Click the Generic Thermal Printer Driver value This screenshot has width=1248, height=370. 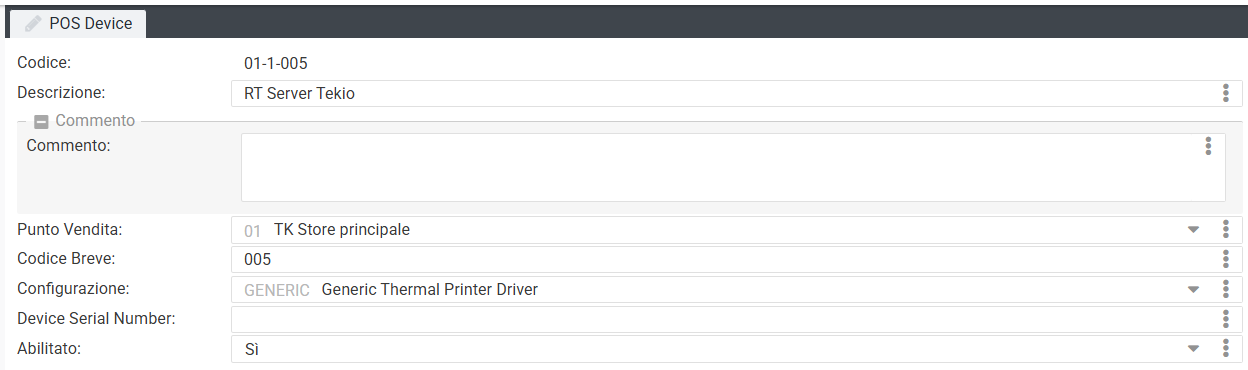pyautogui.click(x=430, y=290)
